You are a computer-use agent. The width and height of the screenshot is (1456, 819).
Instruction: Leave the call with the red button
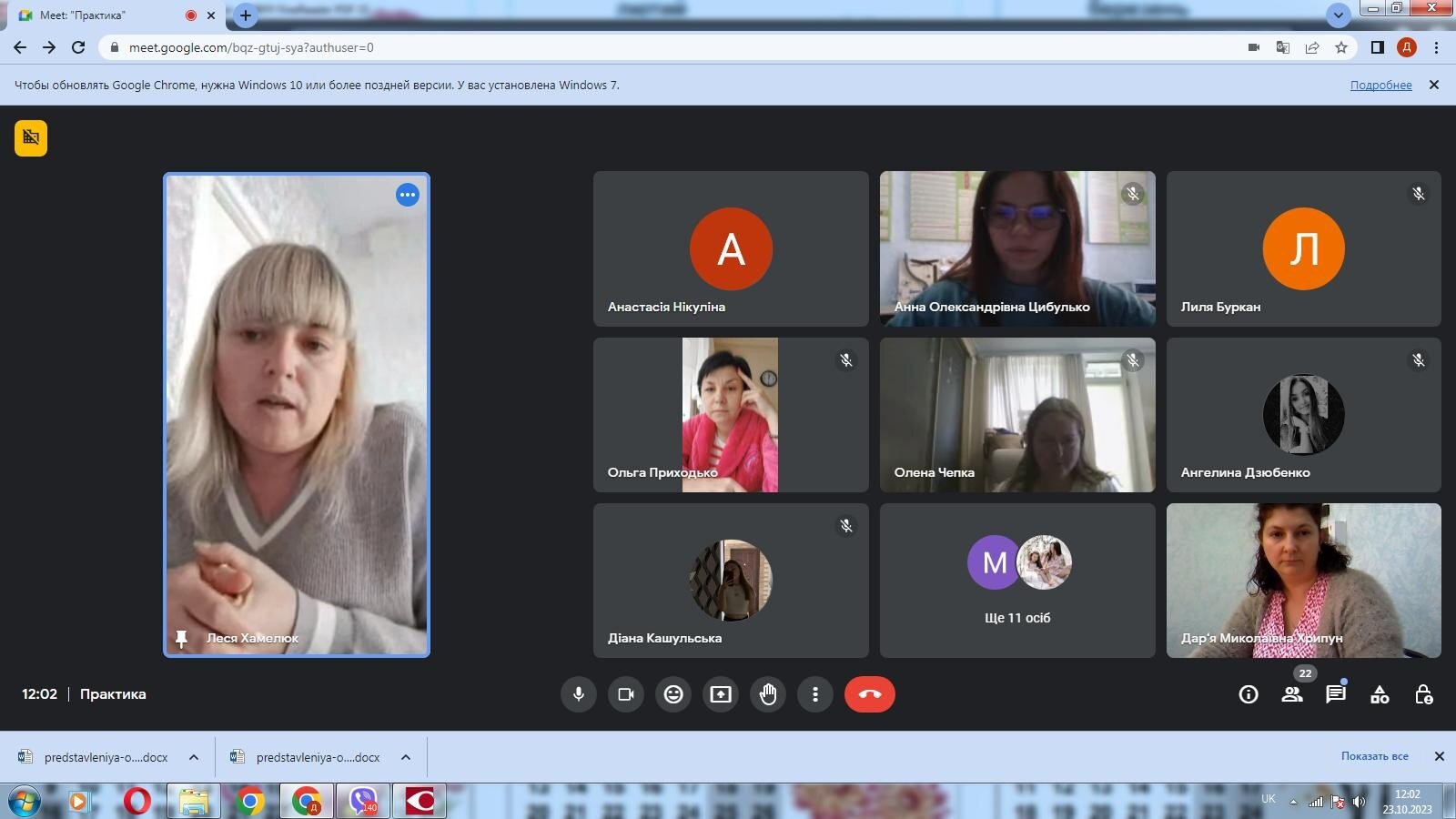(870, 694)
